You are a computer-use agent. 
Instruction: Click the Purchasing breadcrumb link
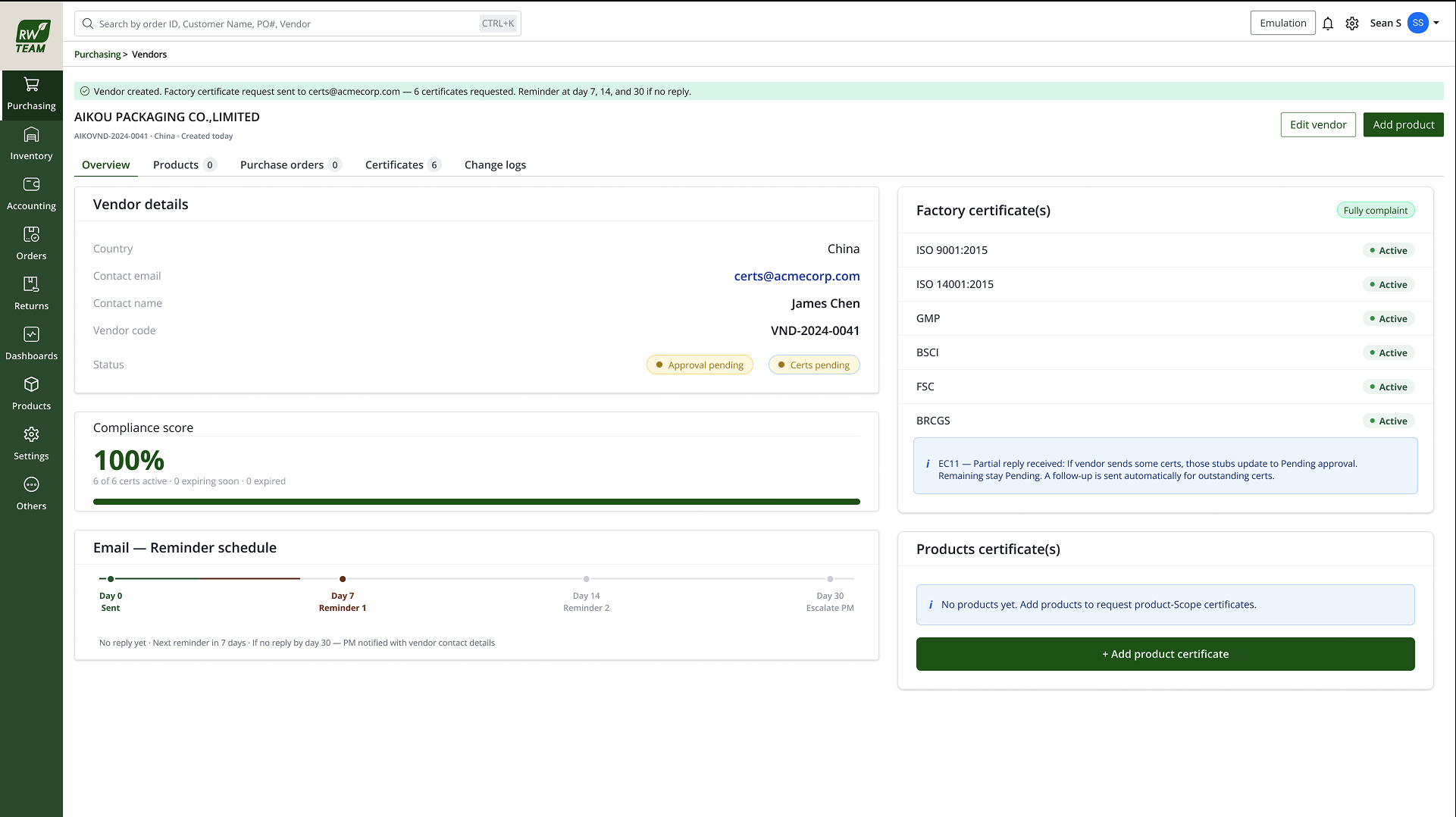tap(97, 55)
